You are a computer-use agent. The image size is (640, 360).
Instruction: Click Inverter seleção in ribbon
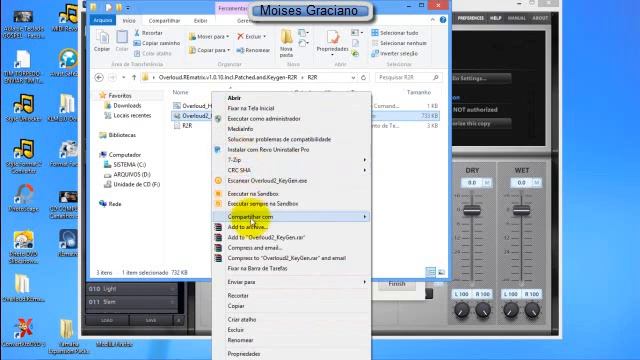[x=394, y=53]
